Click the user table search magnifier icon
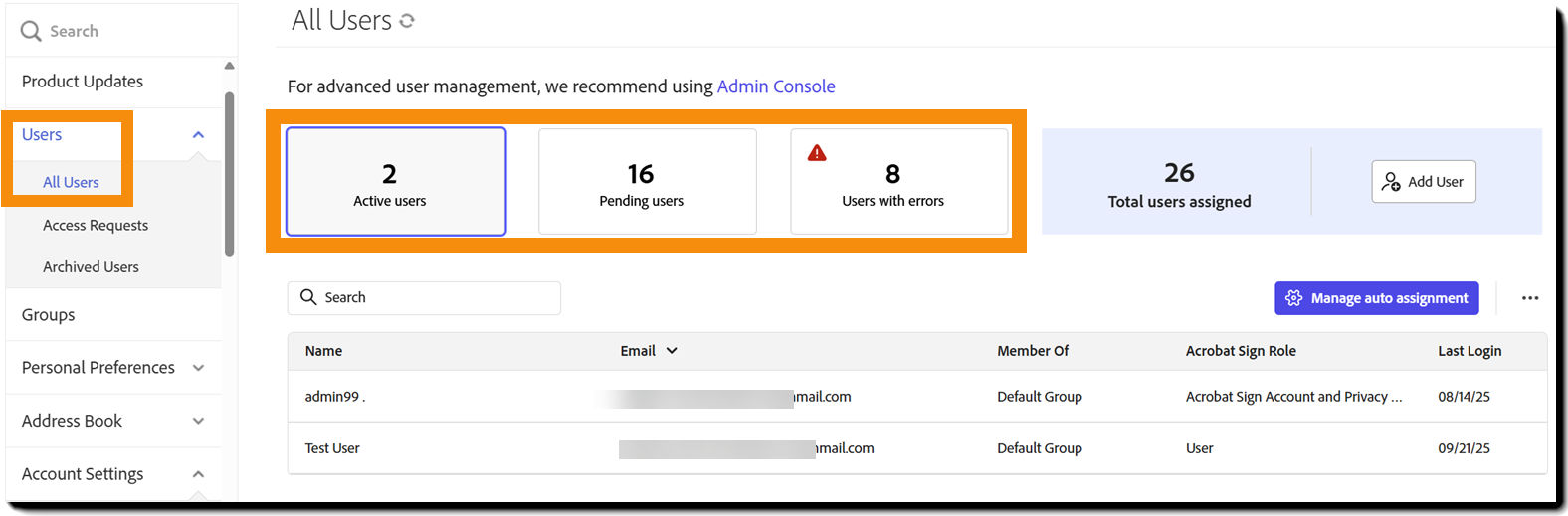1568x516 pixels. pyautogui.click(x=308, y=297)
